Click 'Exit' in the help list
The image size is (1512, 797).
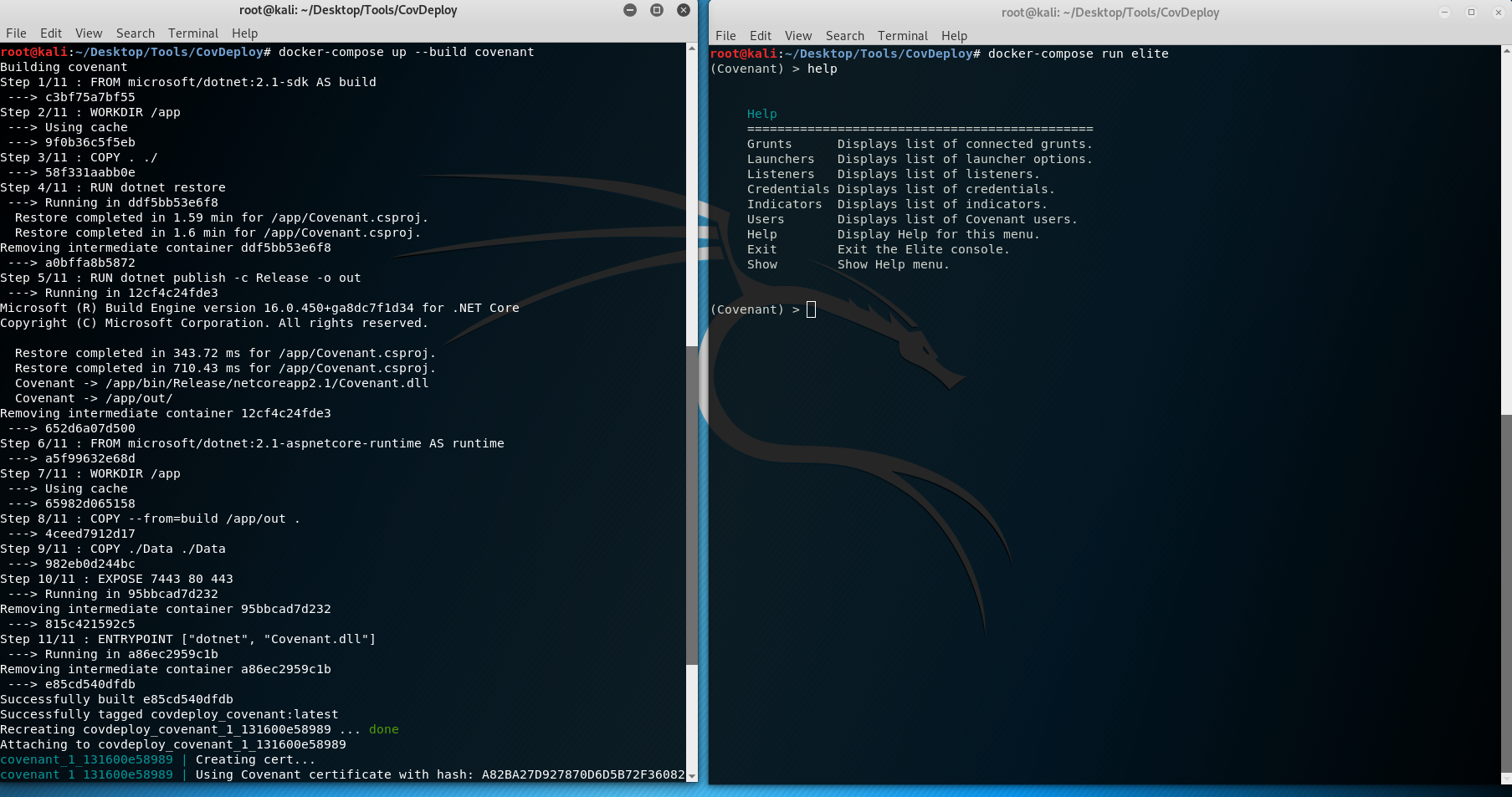coord(762,249)
